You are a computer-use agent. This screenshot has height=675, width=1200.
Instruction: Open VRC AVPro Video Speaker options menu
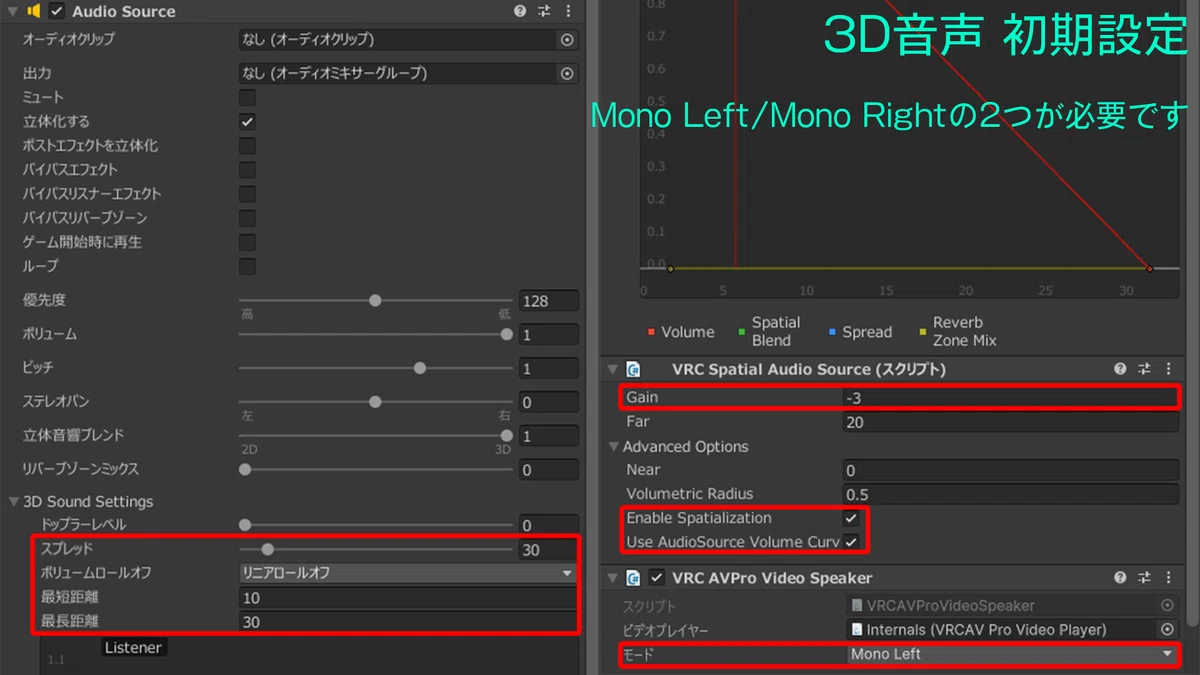coord(1169,577)
